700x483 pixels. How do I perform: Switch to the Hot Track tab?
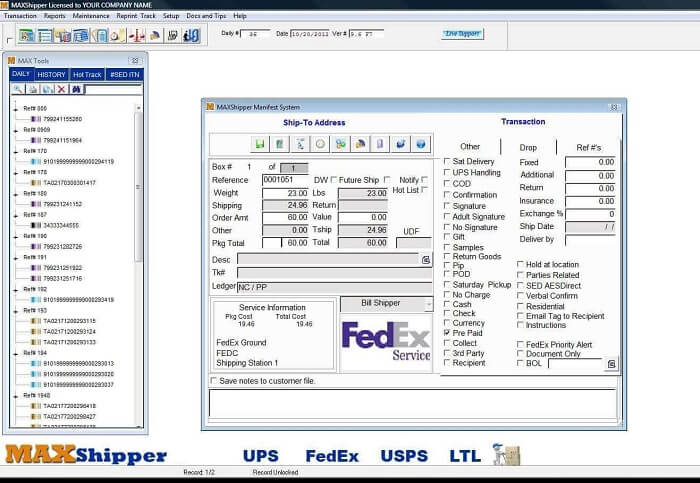(87, 75)
